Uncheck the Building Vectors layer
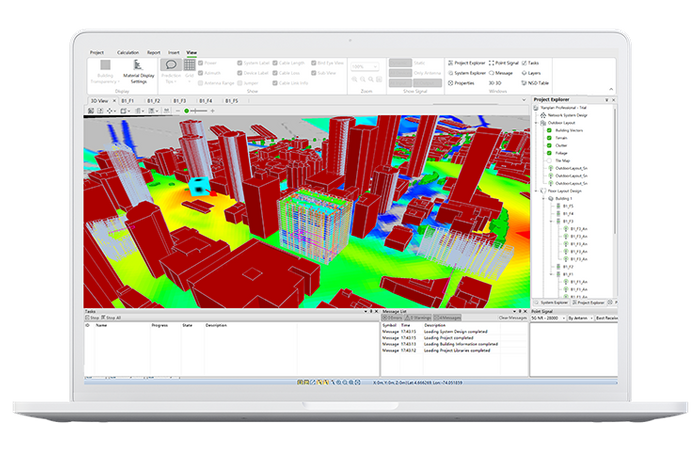 (x=550, y=130)
